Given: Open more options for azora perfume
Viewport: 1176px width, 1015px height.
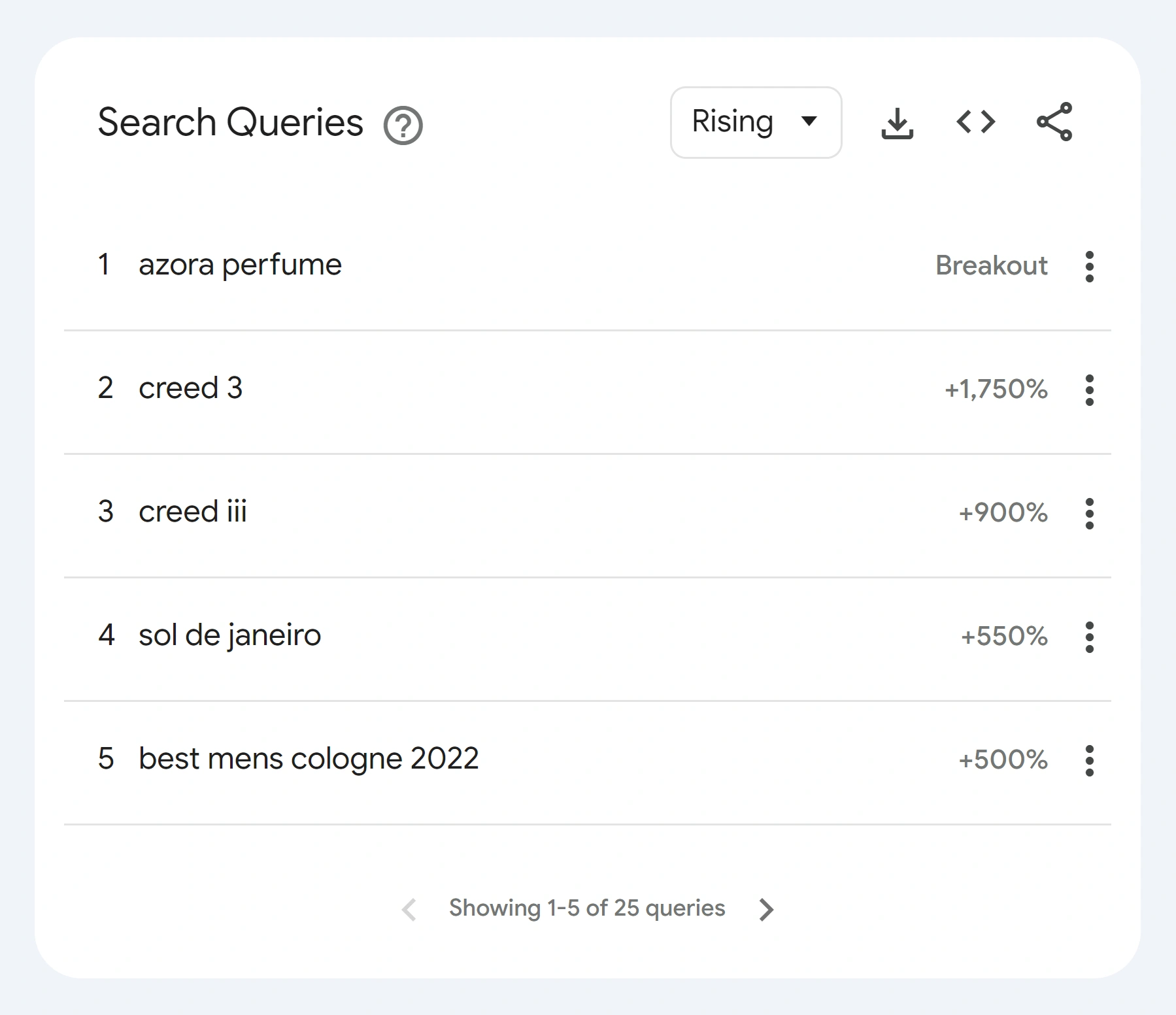Looking at the screenshot, I should tap(1089, 266).
